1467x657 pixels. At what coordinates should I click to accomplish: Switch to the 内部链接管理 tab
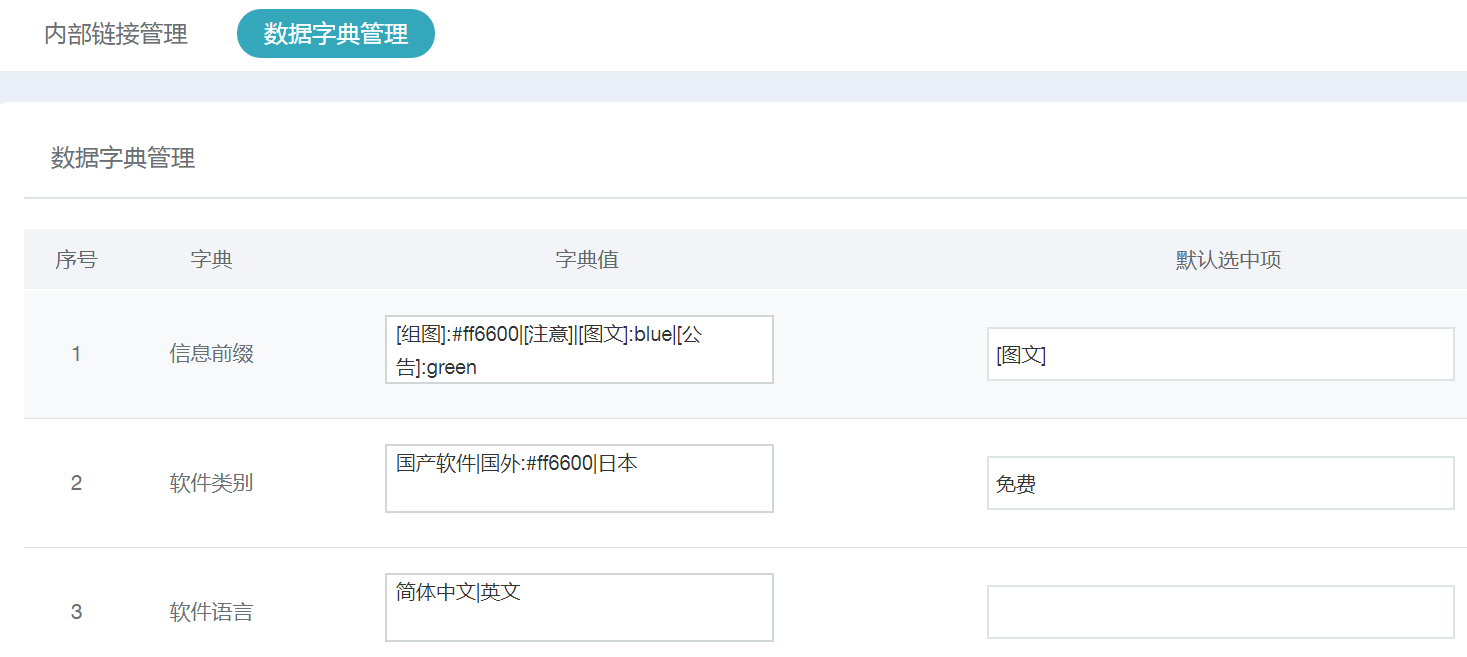[x=116, y=34]
